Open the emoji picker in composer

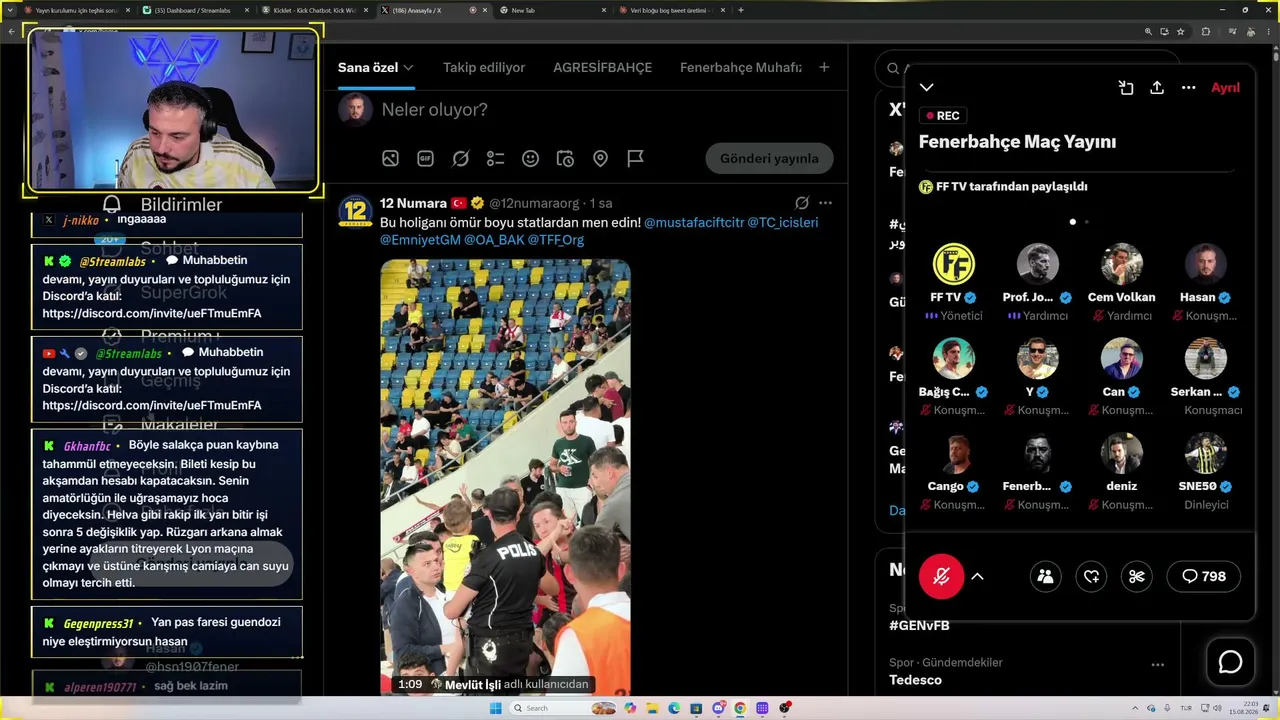tap(530, 158)
